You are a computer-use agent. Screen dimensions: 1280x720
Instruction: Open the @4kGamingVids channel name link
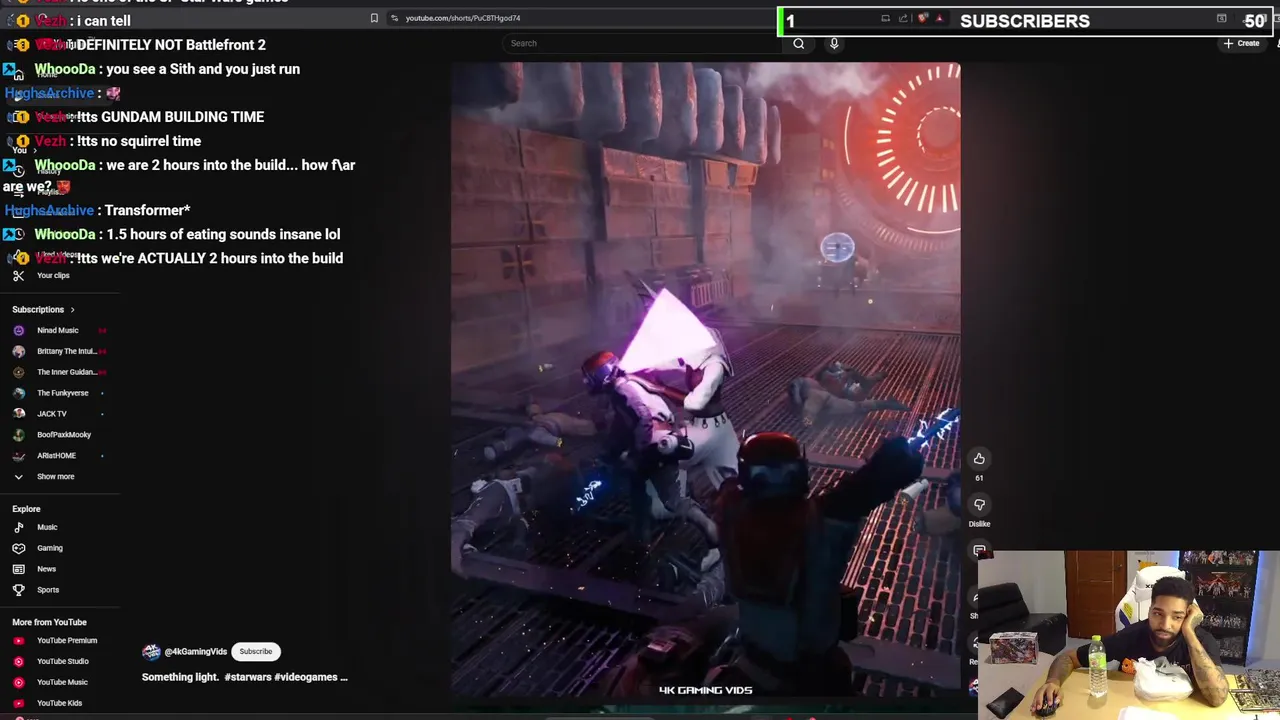tap(196, 652)
